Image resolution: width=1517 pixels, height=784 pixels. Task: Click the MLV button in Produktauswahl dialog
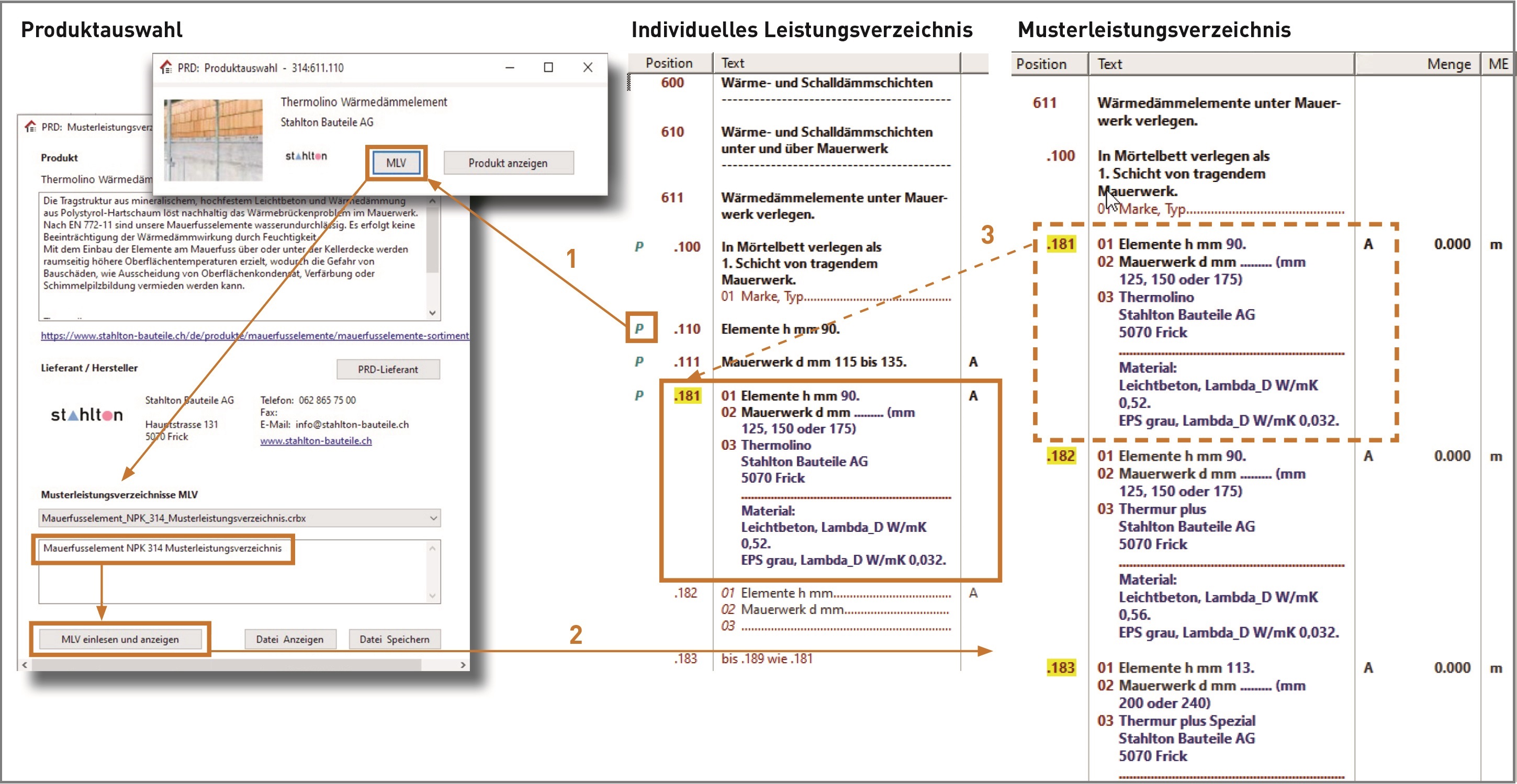tap(396, 163)
